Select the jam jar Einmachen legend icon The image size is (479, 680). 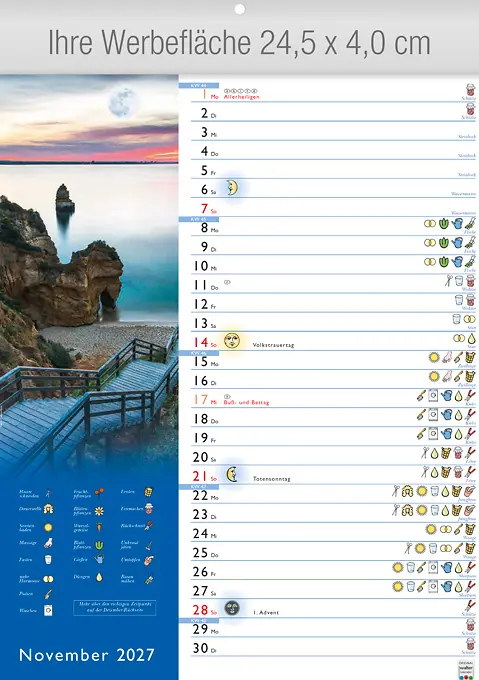[x=149, y=509]
